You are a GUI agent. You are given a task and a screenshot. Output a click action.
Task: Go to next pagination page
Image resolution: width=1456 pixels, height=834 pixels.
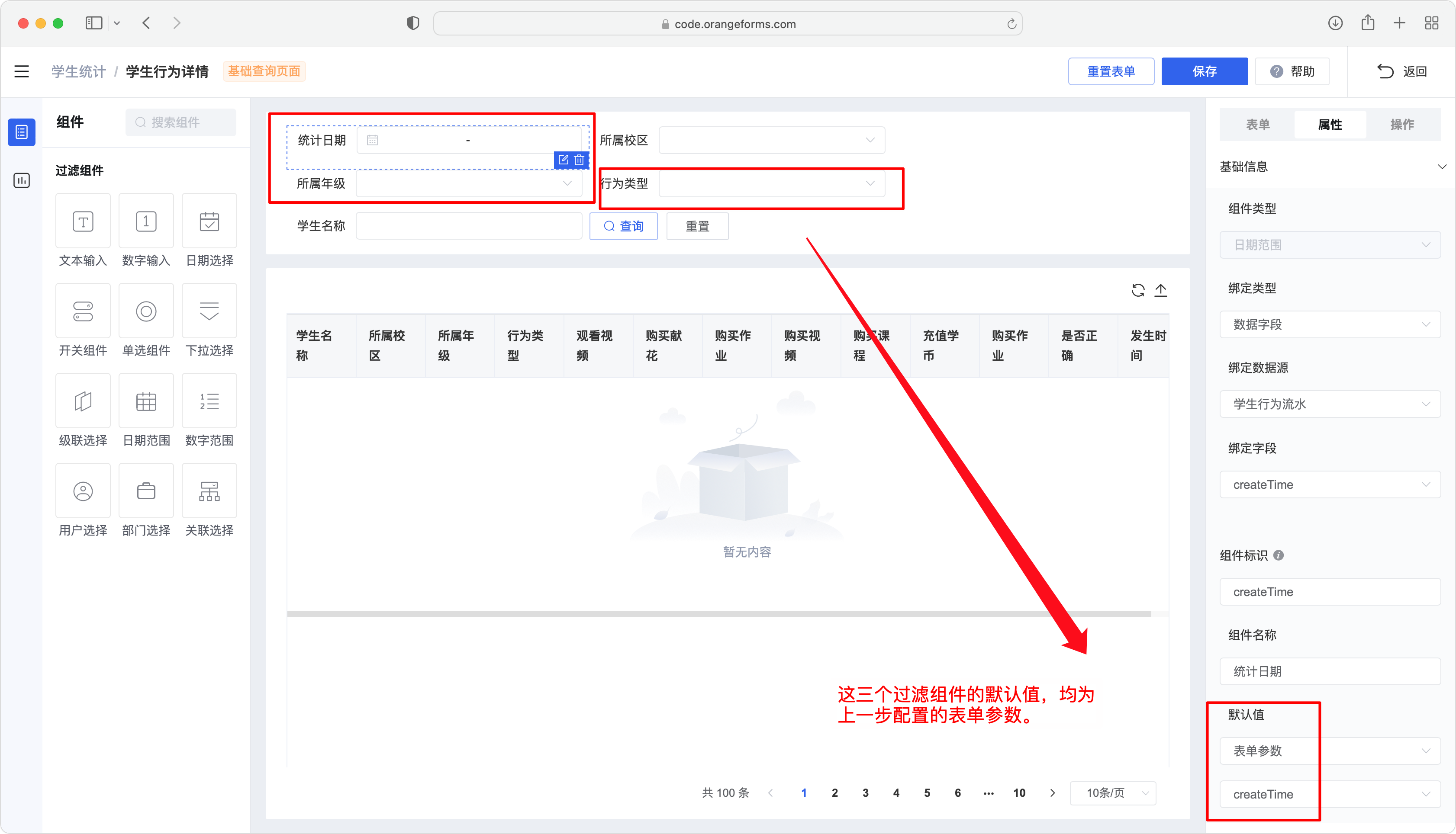click(1052, 793)
